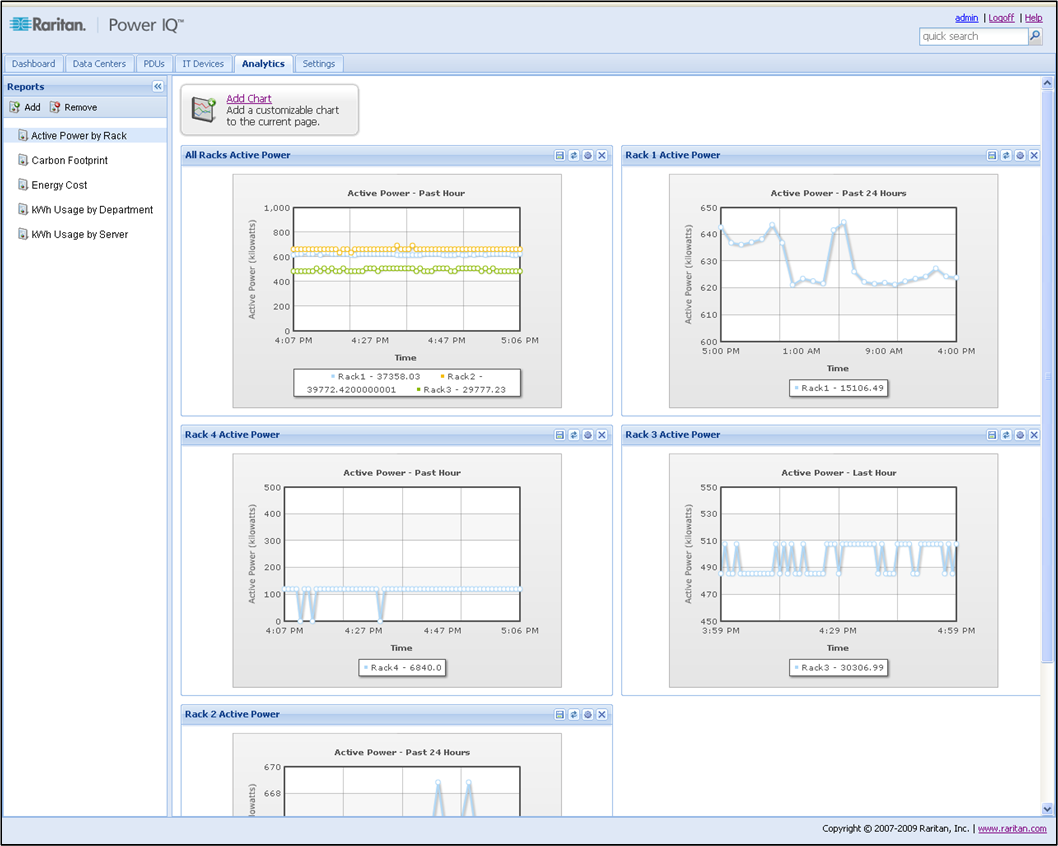Screen dimensions: 1058x846
Task: Click the kWh Usage by Server report icon
Action: click(x=23, y=234)
